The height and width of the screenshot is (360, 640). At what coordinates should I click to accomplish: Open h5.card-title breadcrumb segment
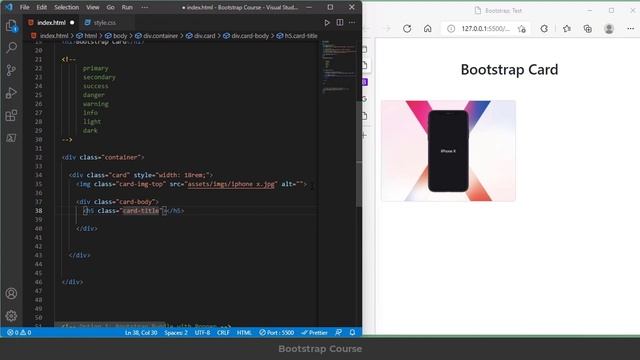coord(301,36)
